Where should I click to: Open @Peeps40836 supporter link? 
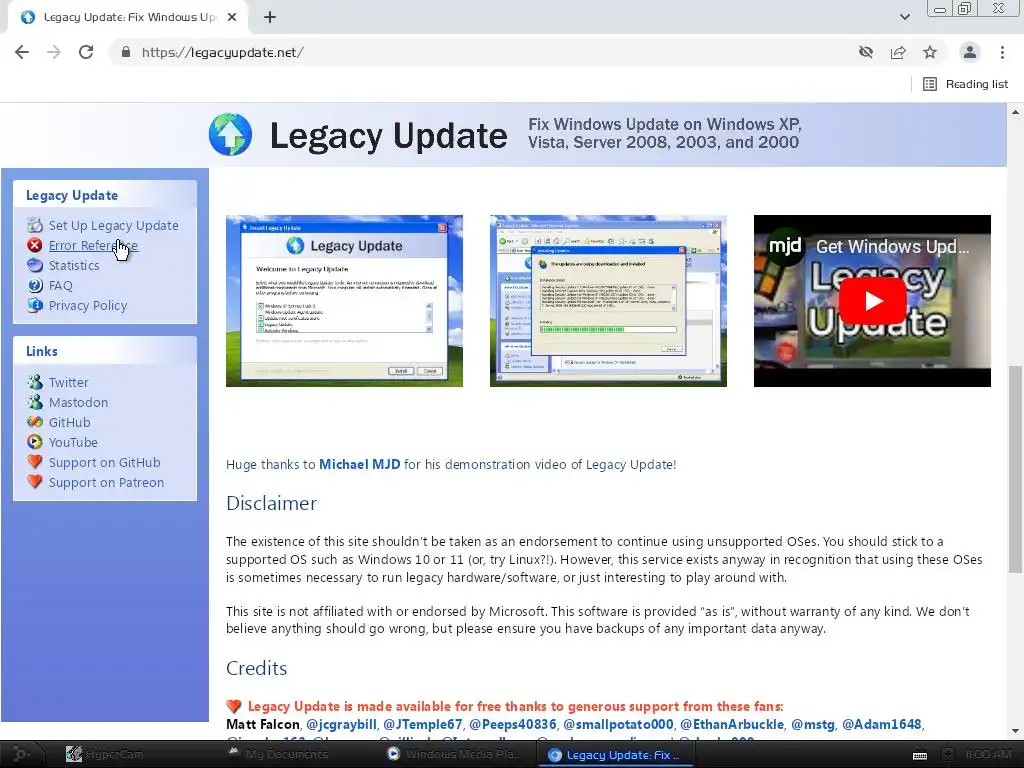tap(513, 724)
